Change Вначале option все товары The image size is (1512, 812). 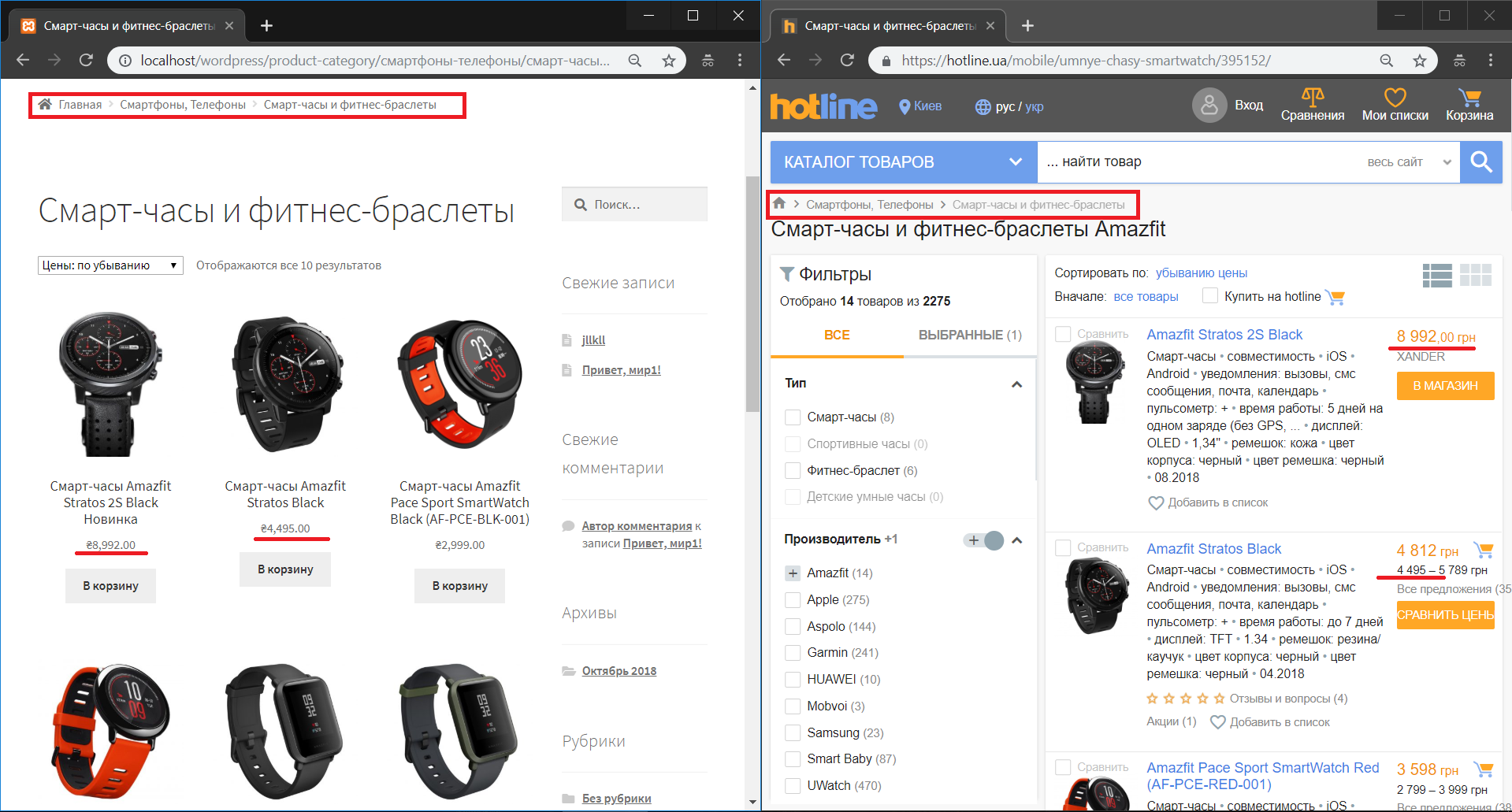click(1146, 296)
